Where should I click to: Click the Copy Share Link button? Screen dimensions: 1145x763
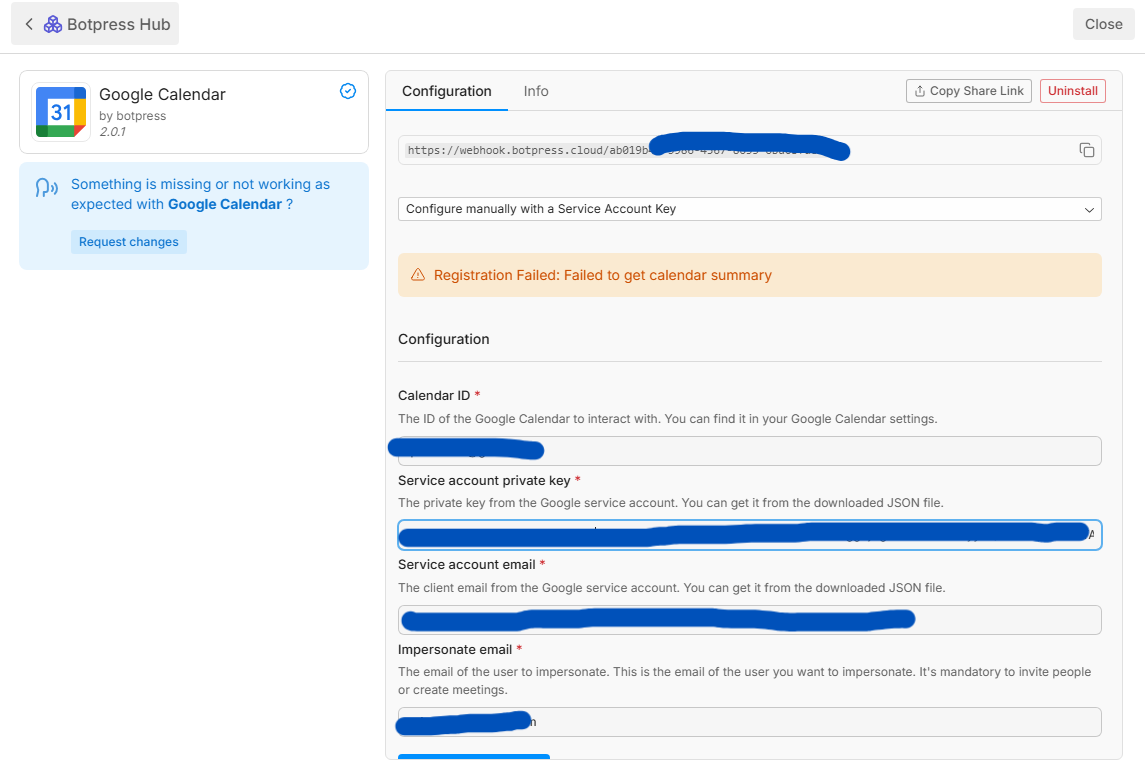point(968,91)
